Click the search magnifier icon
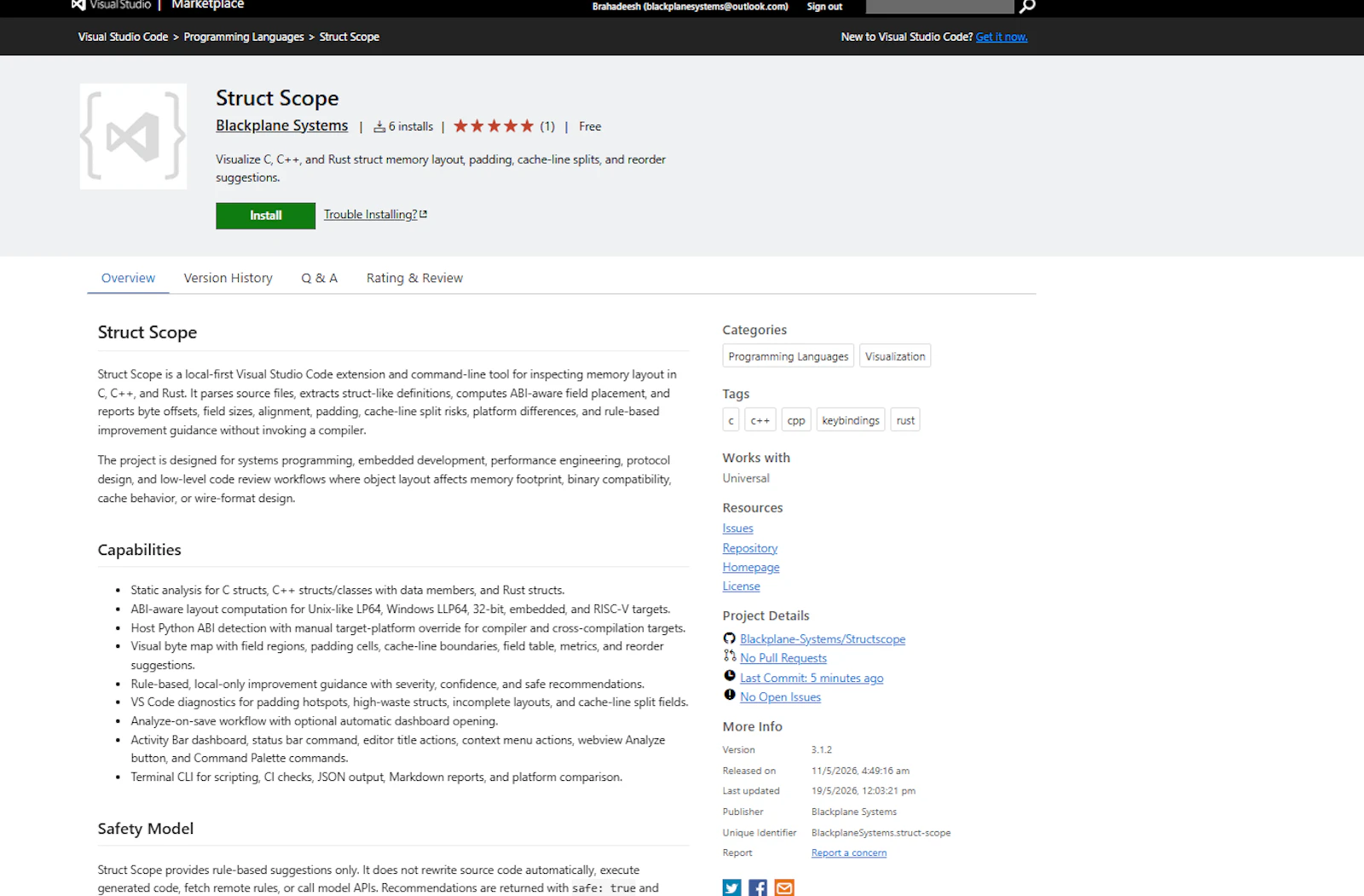The image size is (1364, 896). point(1027,6)
